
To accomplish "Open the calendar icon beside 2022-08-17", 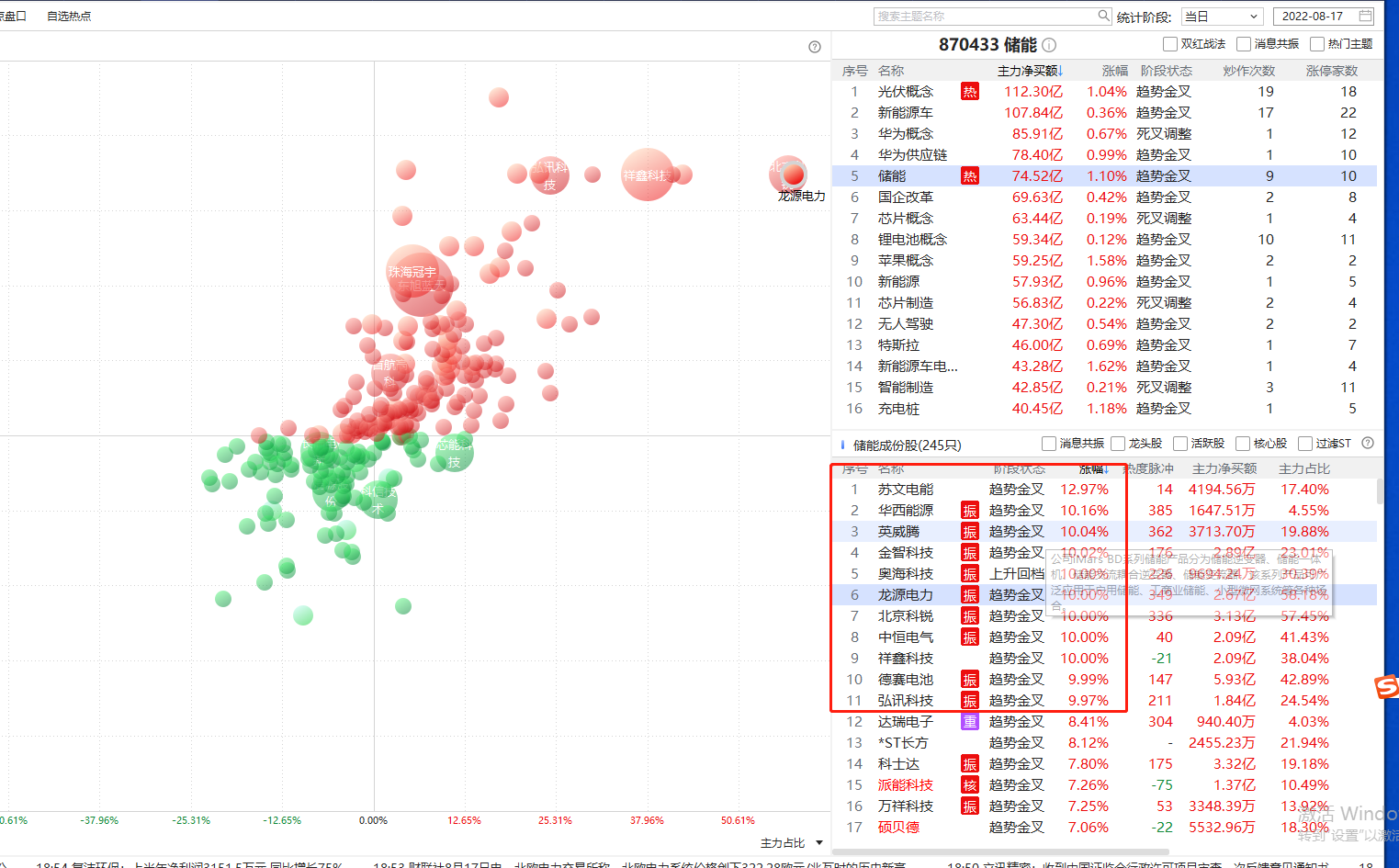I will point(1365,16).
